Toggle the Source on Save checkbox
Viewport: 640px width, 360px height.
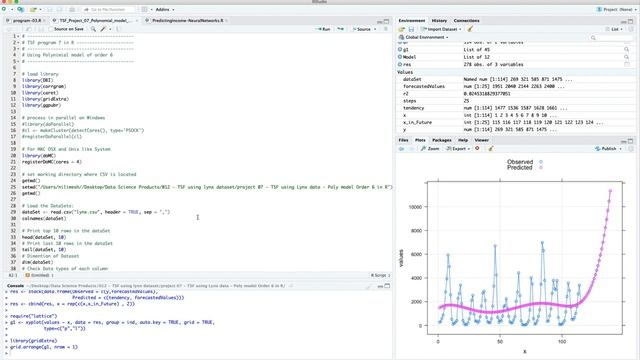[51, 29]
